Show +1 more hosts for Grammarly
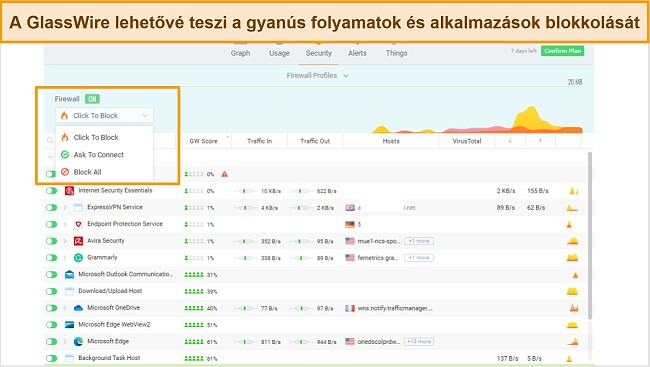 (419, 258)
